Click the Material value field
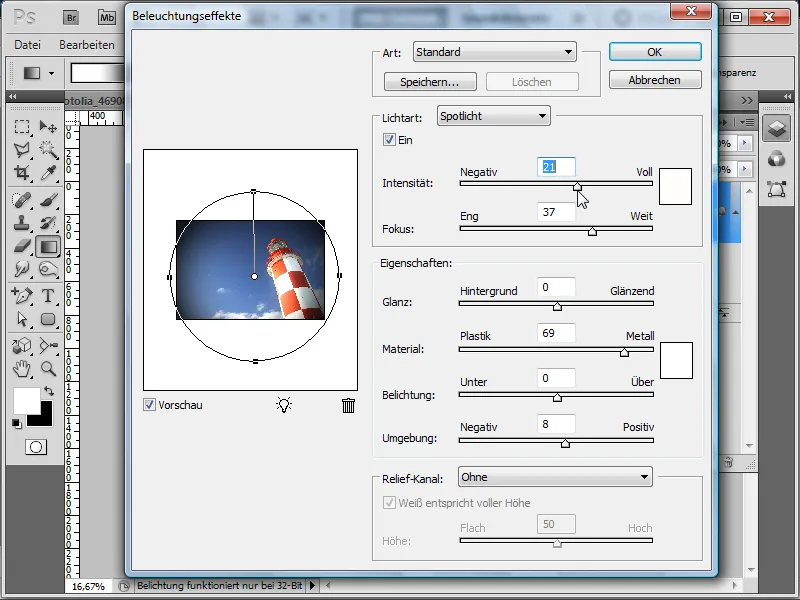The image size is (800, 600). click(556, 333)
